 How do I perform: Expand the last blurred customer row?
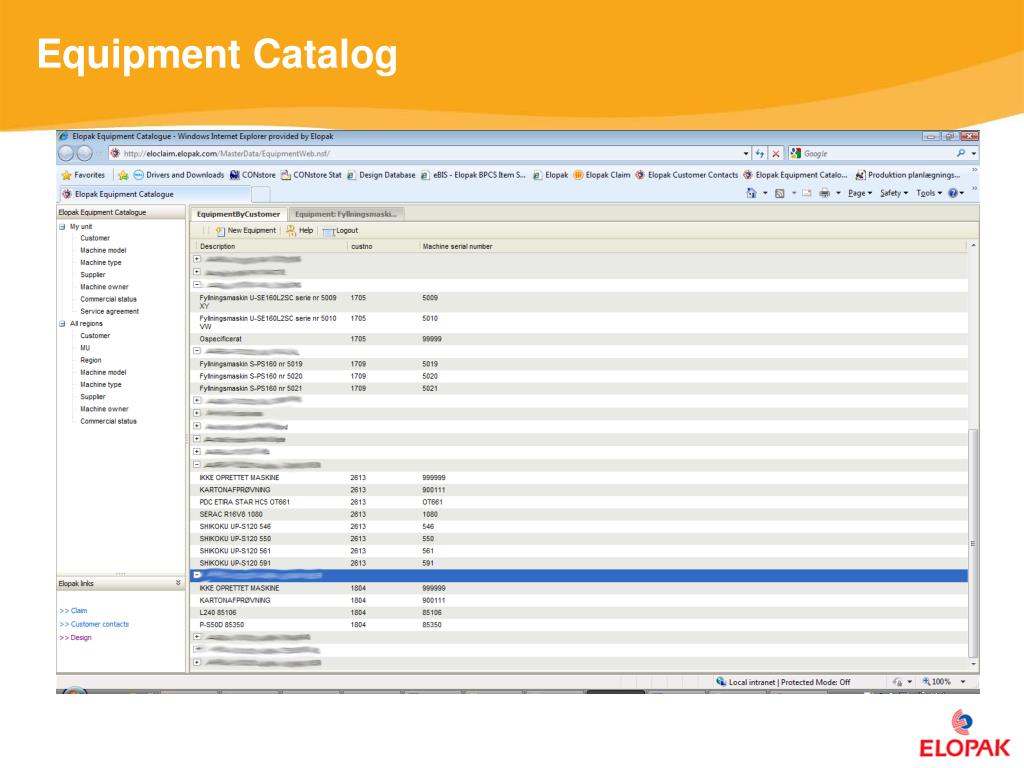coord(197,662)
